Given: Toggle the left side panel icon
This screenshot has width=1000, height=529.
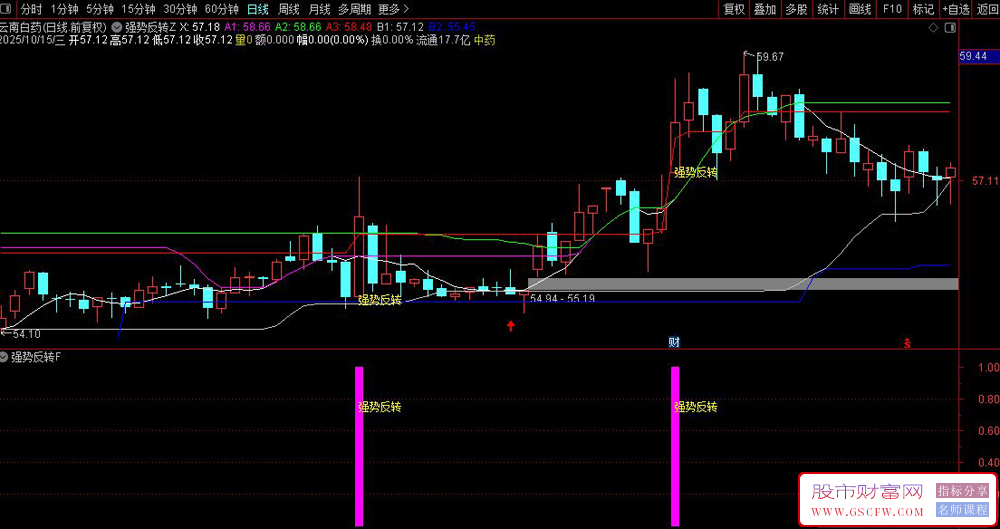Looking at the screenshot, I should tap(8, 9).
